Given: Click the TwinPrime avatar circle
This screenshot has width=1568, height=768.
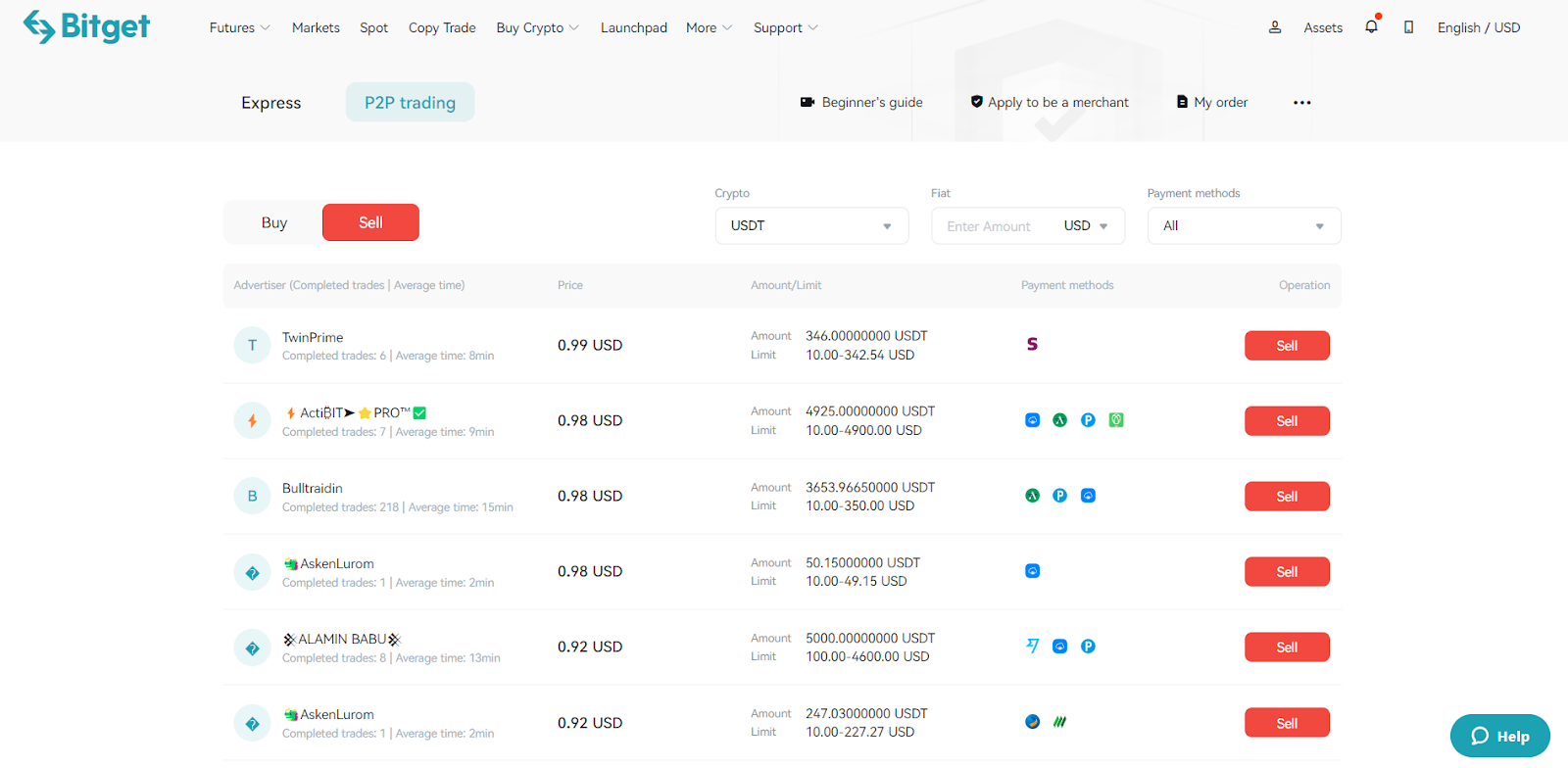Looking at the screenshot, I should point(252,345).
